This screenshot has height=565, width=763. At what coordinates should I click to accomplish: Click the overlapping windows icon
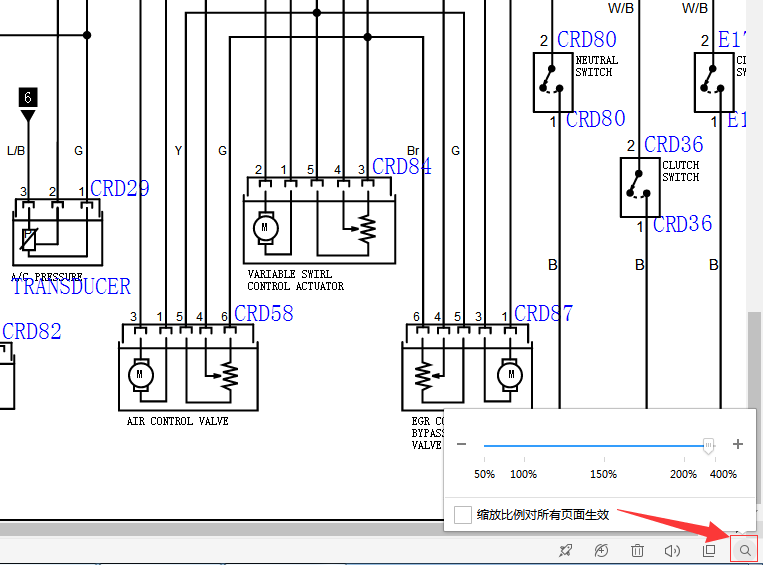pyautogui.click(x=709, y=550)
